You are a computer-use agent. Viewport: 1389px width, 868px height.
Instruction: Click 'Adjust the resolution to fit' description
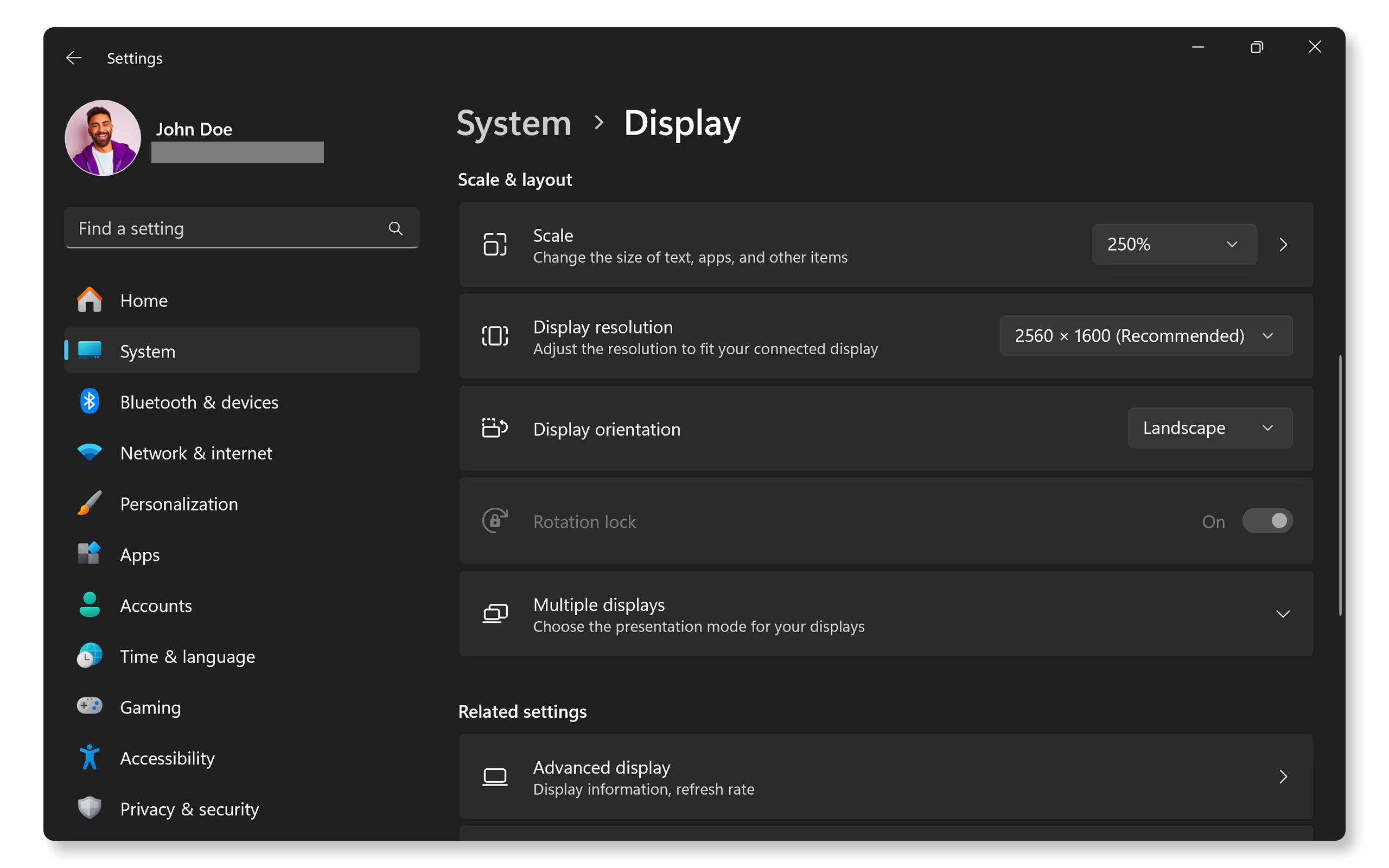(x=705, y=349)
